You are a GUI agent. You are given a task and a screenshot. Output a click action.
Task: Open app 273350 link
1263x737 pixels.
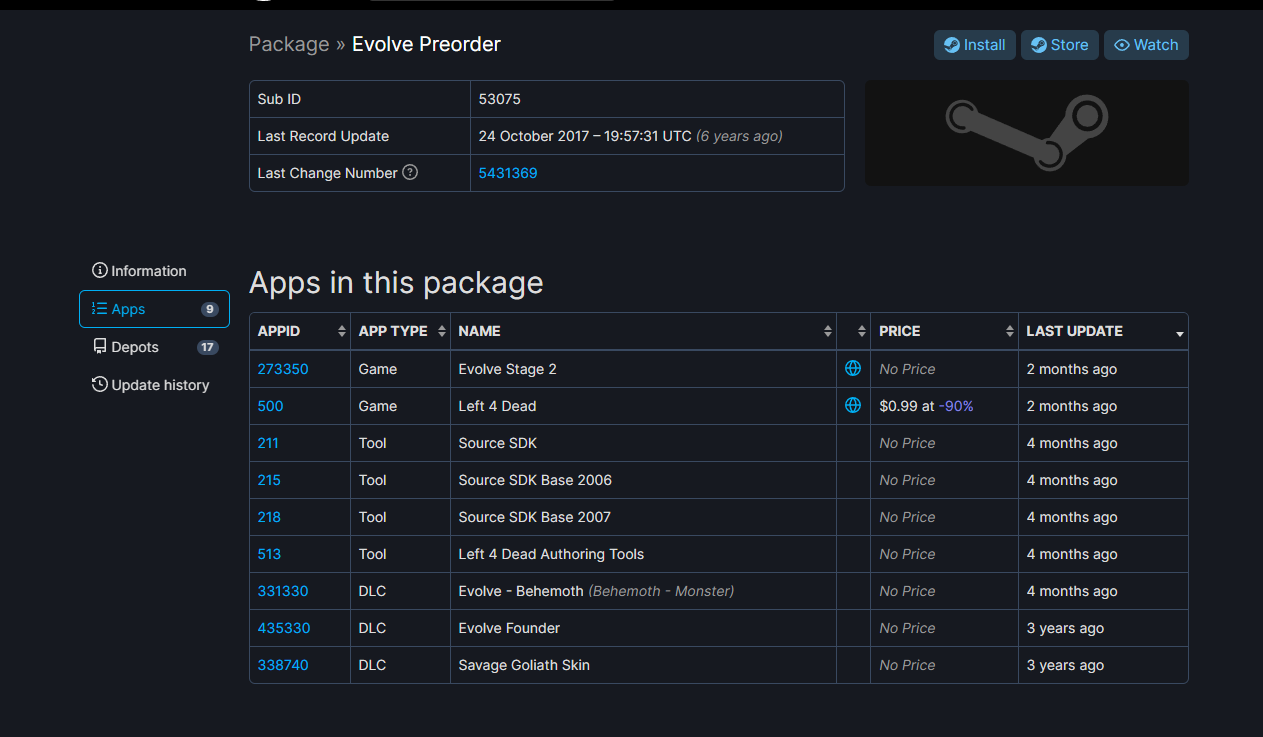[283, 369]
